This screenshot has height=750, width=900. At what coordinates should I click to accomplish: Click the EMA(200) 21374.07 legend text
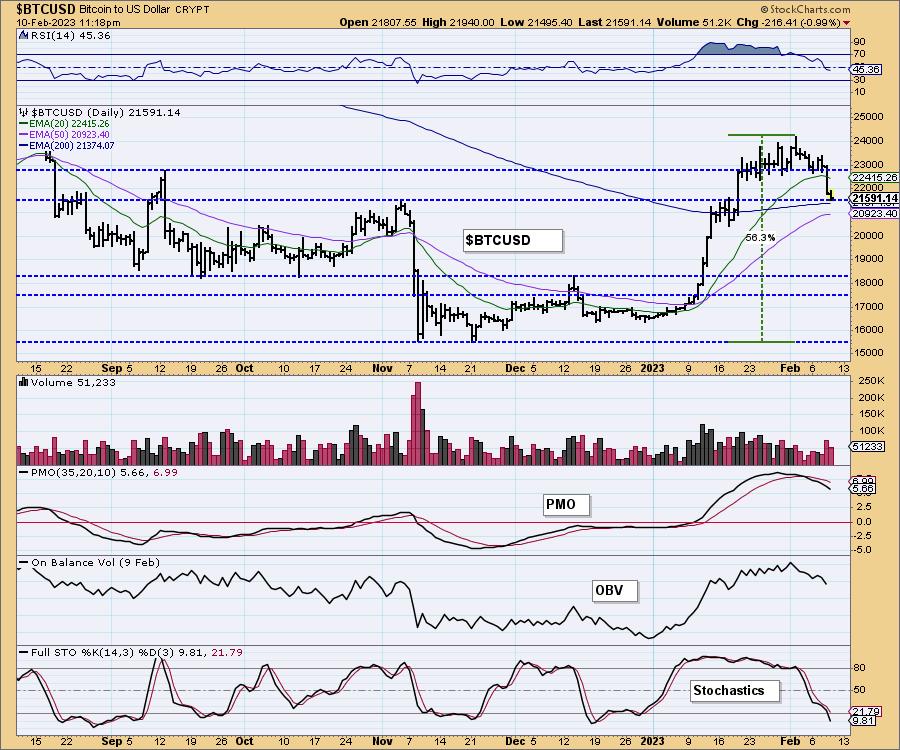[72, 146]
